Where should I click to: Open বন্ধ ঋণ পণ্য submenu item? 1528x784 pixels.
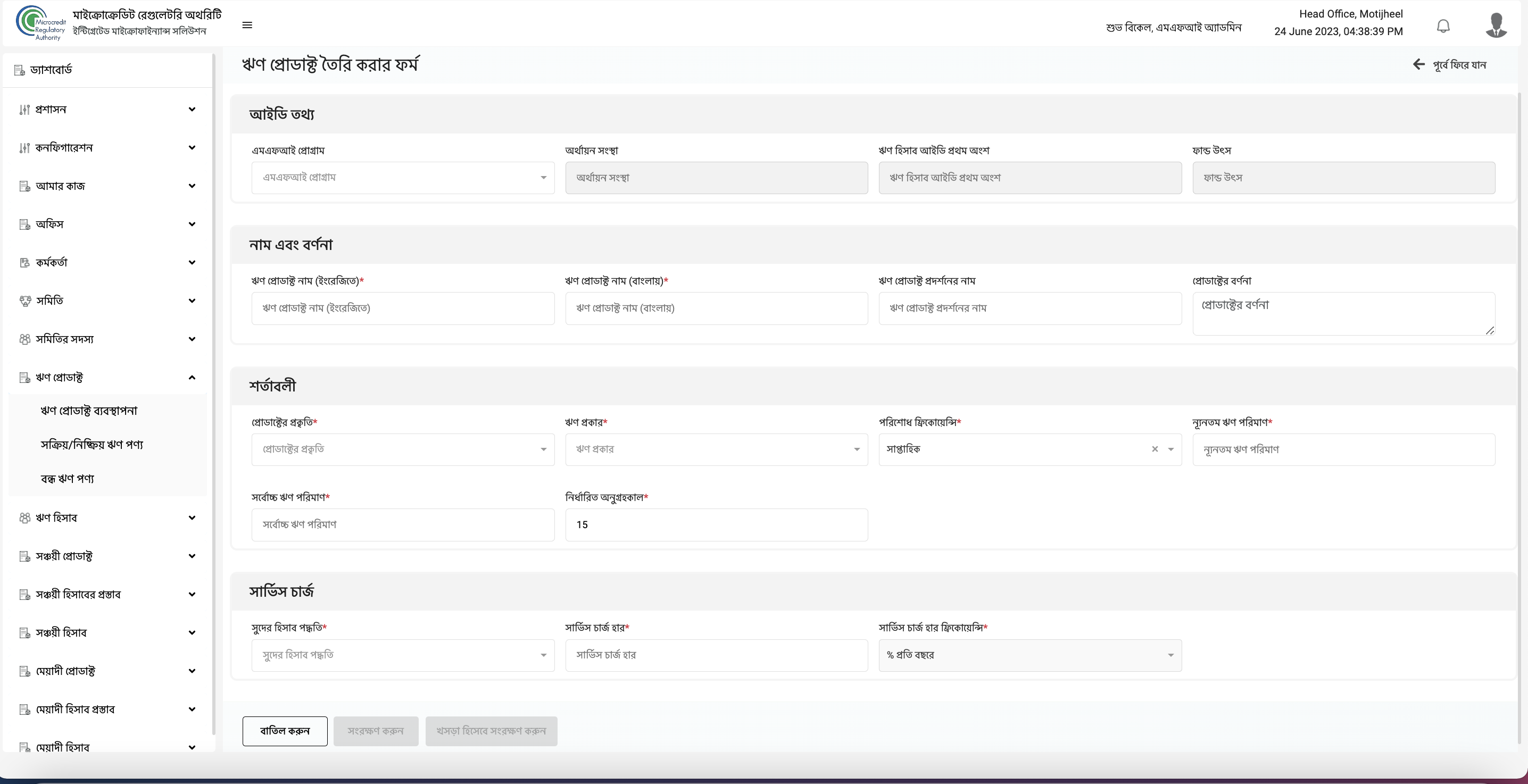pyautogui.click(x=67, y=478)
